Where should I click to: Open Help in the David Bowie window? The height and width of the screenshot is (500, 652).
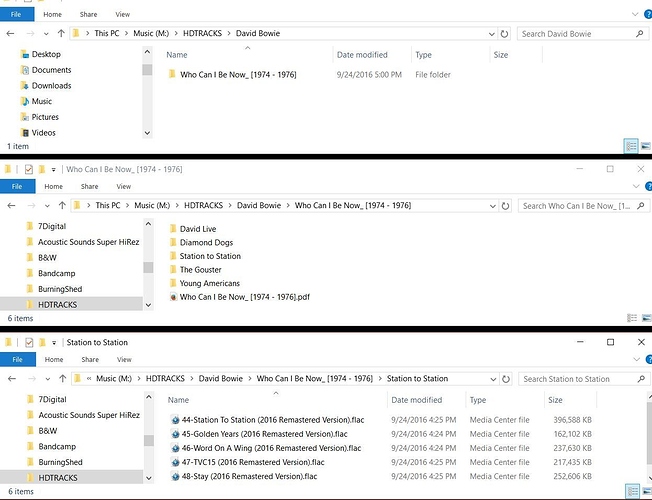point(648,14)
